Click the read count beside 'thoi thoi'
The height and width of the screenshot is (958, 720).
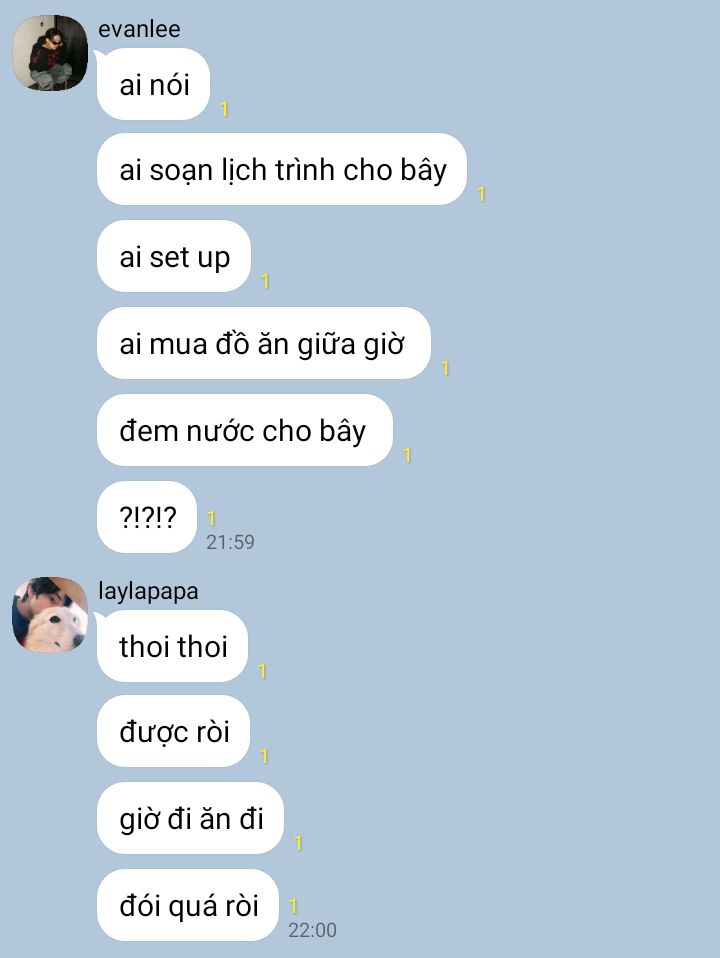[x=262, y=671]
